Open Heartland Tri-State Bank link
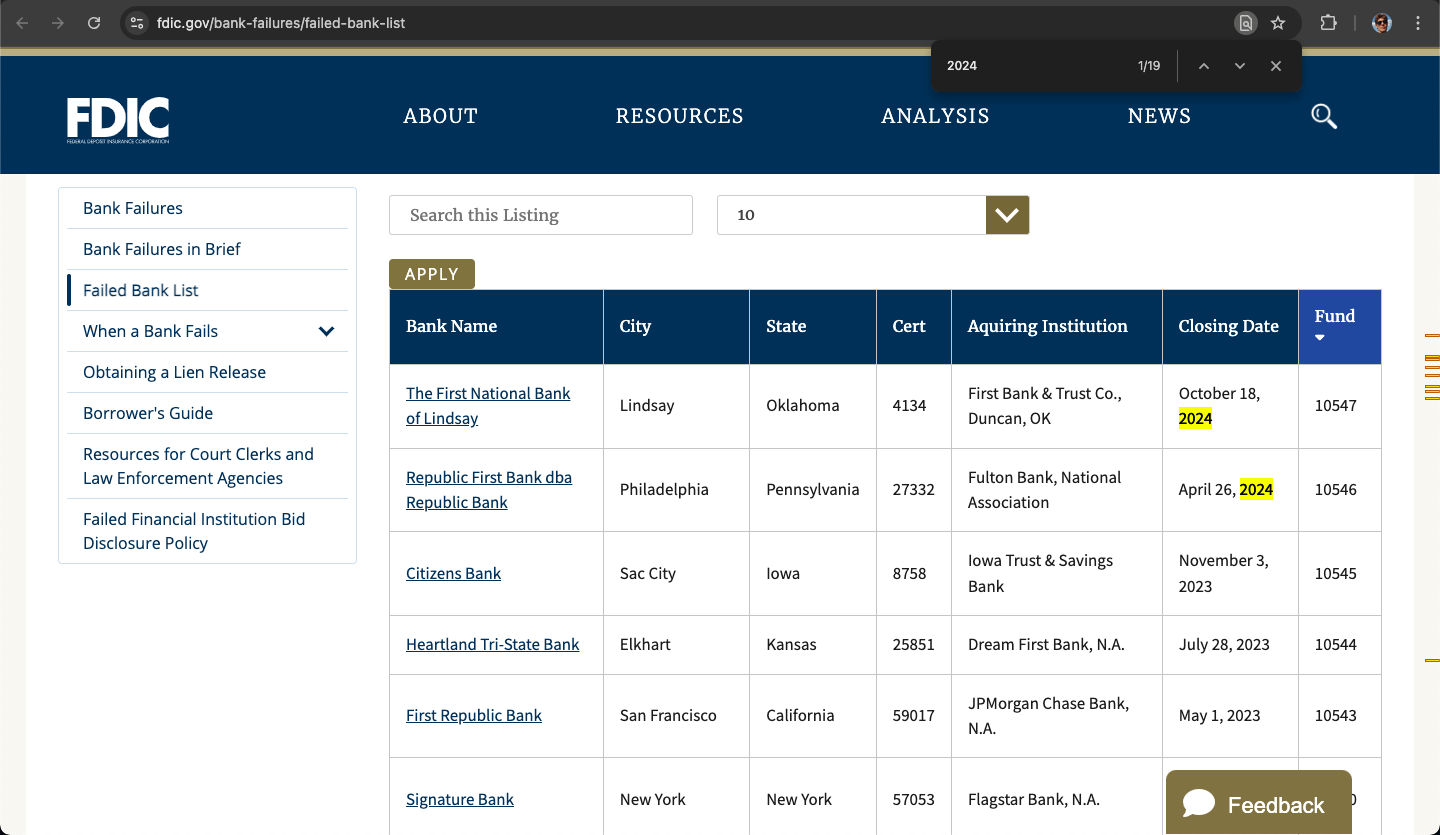The width and height of the screenshot is (1440, 835). click(x=492, y=644)
